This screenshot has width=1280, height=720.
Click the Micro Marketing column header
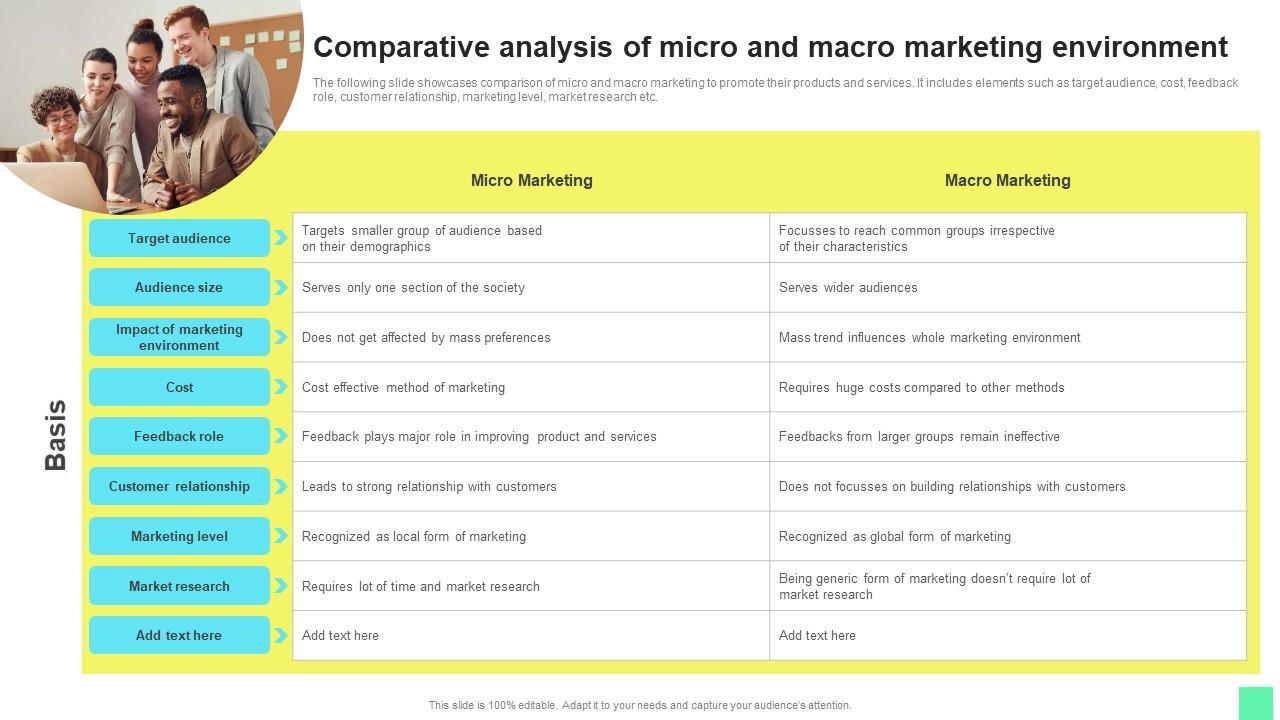pos(531,181)
